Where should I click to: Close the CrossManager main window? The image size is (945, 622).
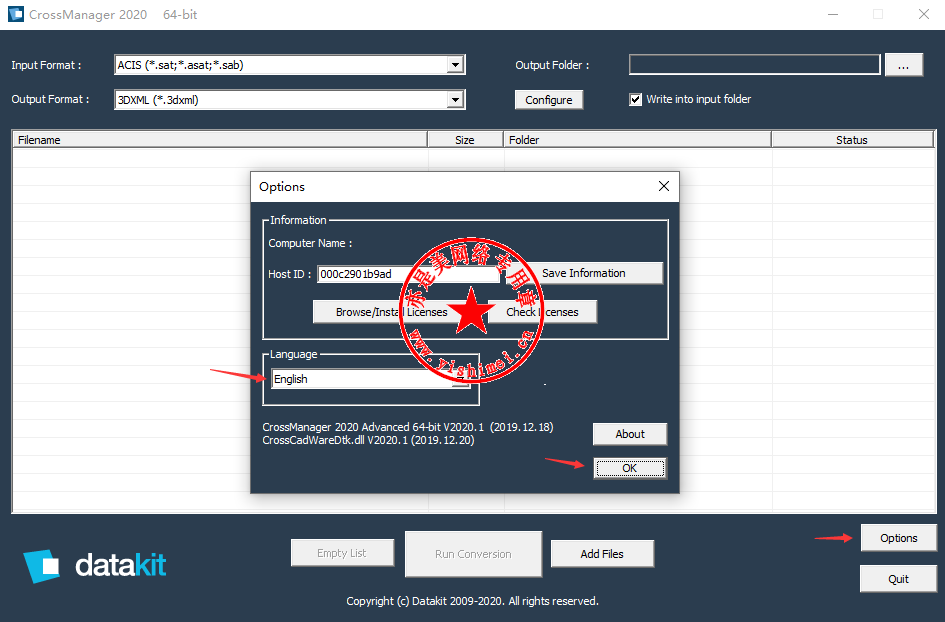pyautogui.click(x=923, y=14)
